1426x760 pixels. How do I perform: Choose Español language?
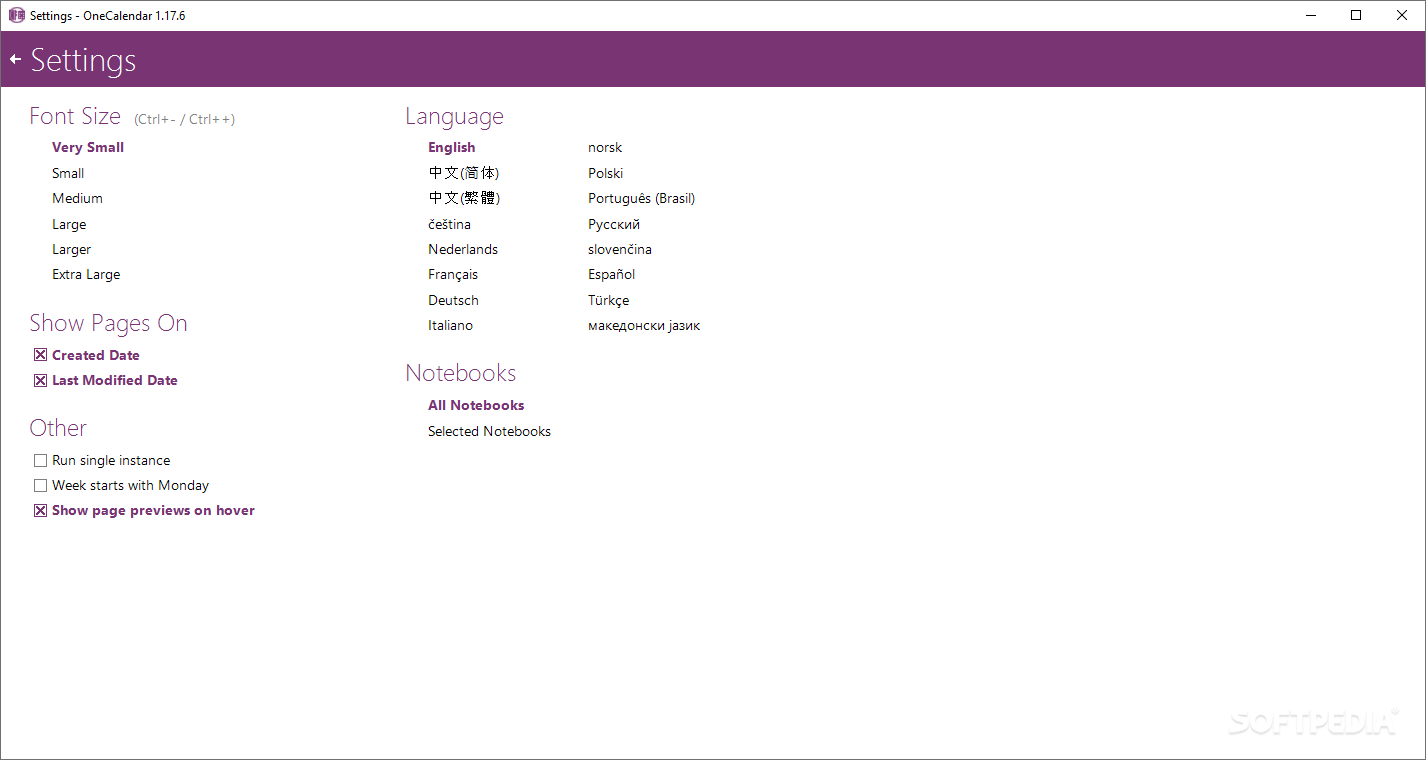[612, 274]
